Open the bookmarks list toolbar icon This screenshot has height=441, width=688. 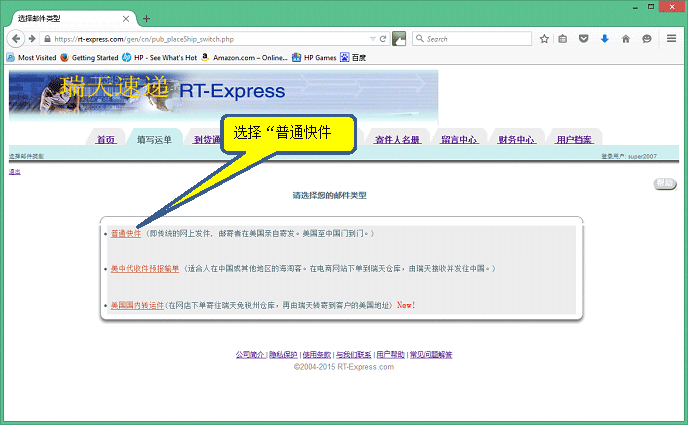[564, 39]
